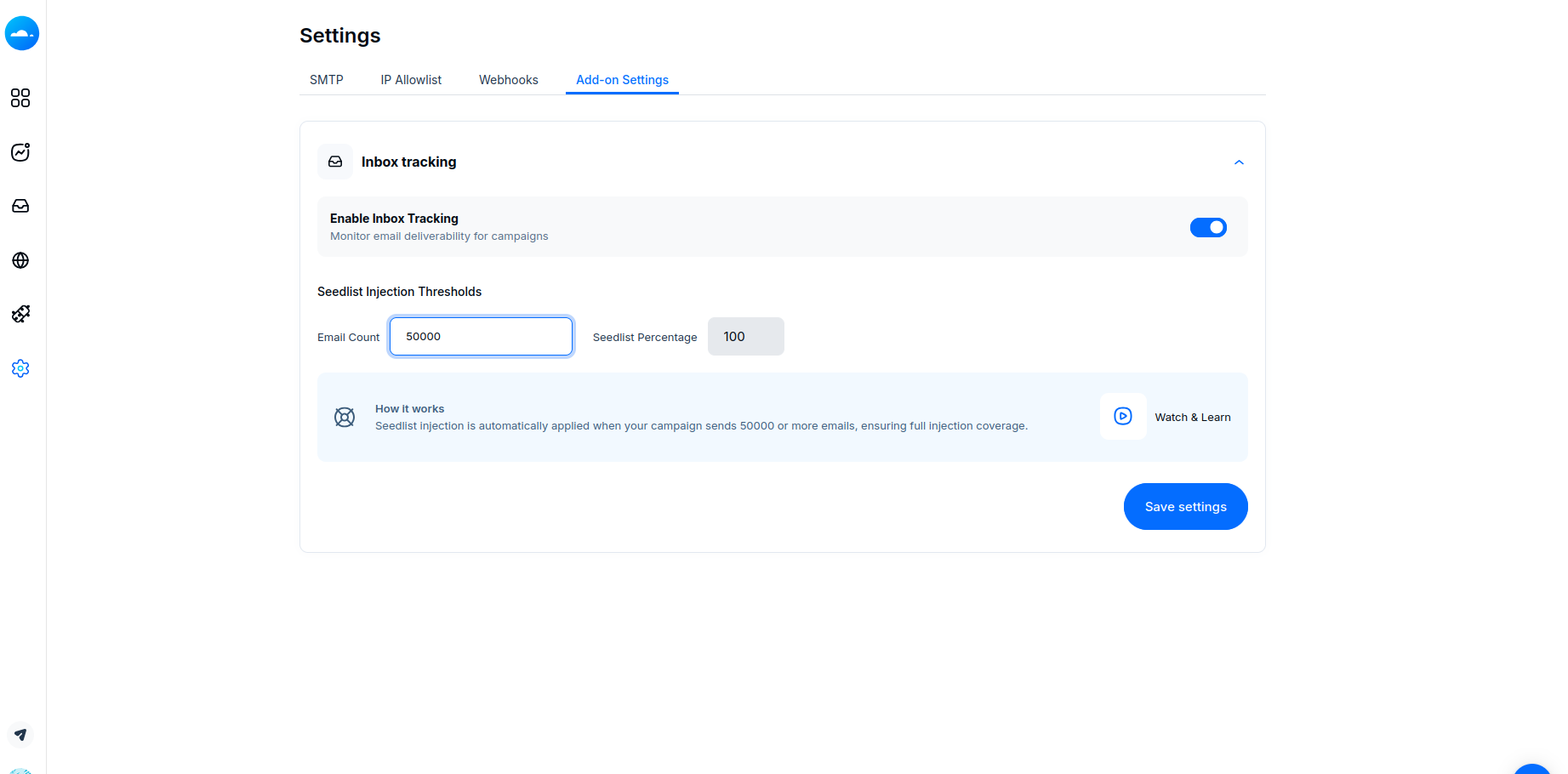Click the Watch & Learn play icon
Screen dimensions: 1568x774
coord(1123,417)
